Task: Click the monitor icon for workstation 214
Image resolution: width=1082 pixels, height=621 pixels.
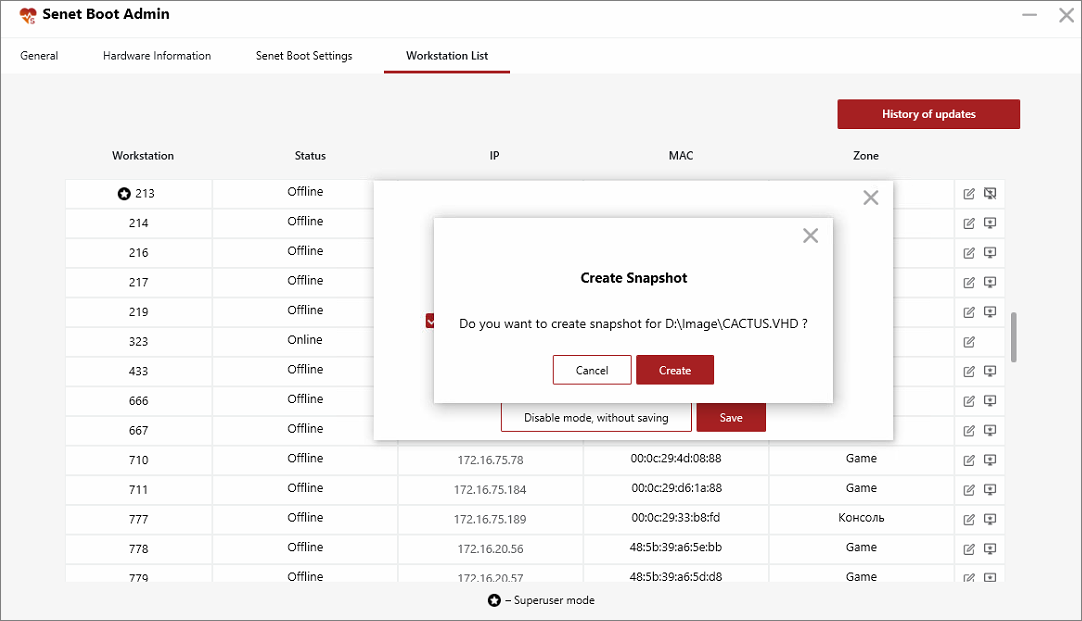Action: (x=990, y=223)
